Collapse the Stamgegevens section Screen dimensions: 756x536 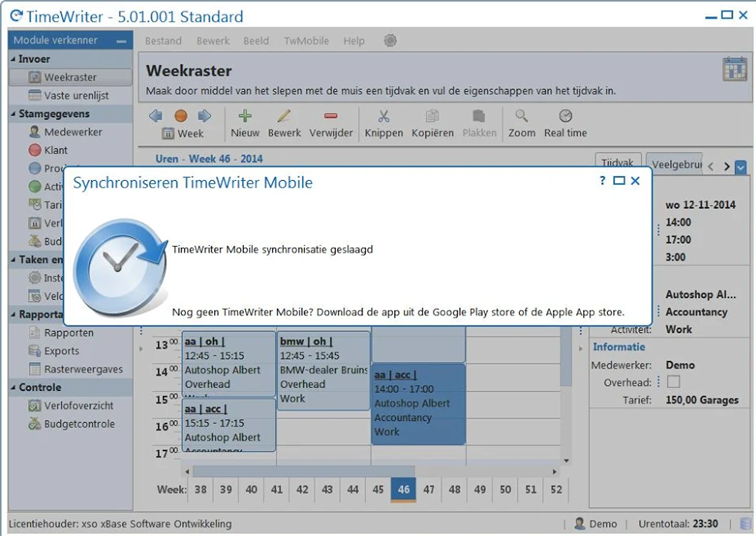(x=13, y=114)
